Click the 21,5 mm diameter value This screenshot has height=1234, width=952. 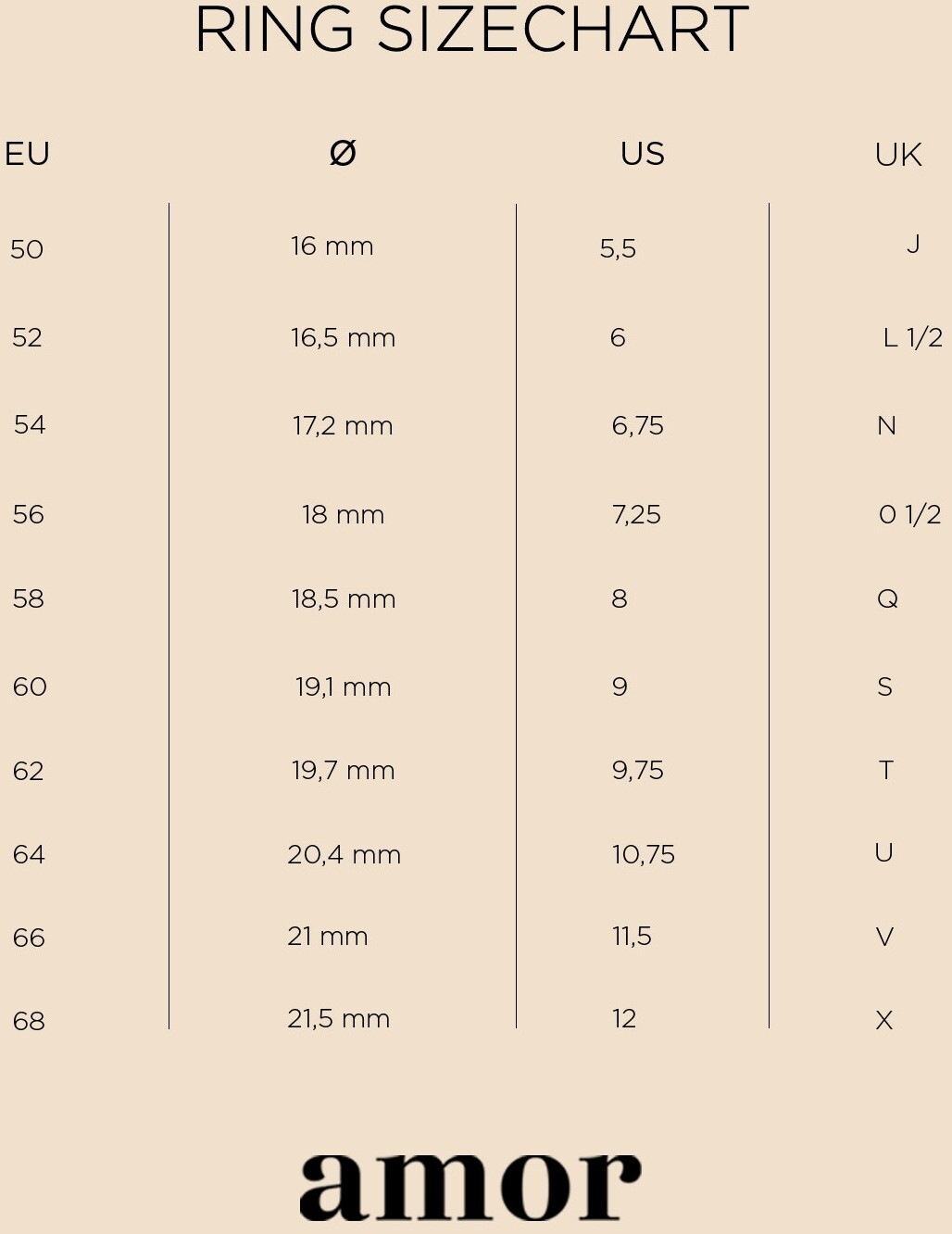[338, 1019]
